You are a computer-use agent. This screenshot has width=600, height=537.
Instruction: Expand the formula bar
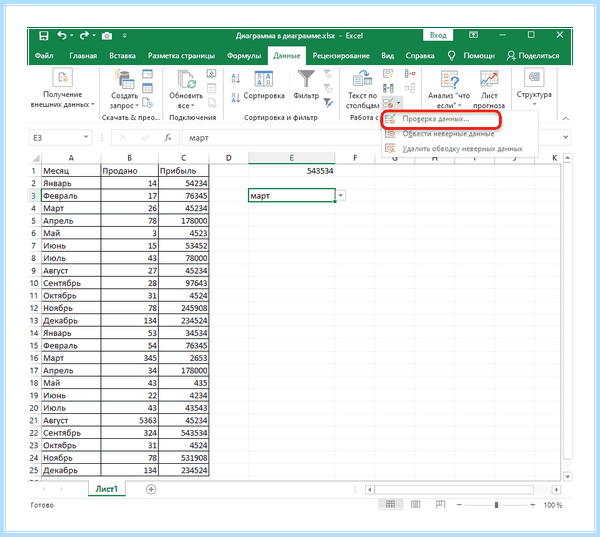[566, 137]
